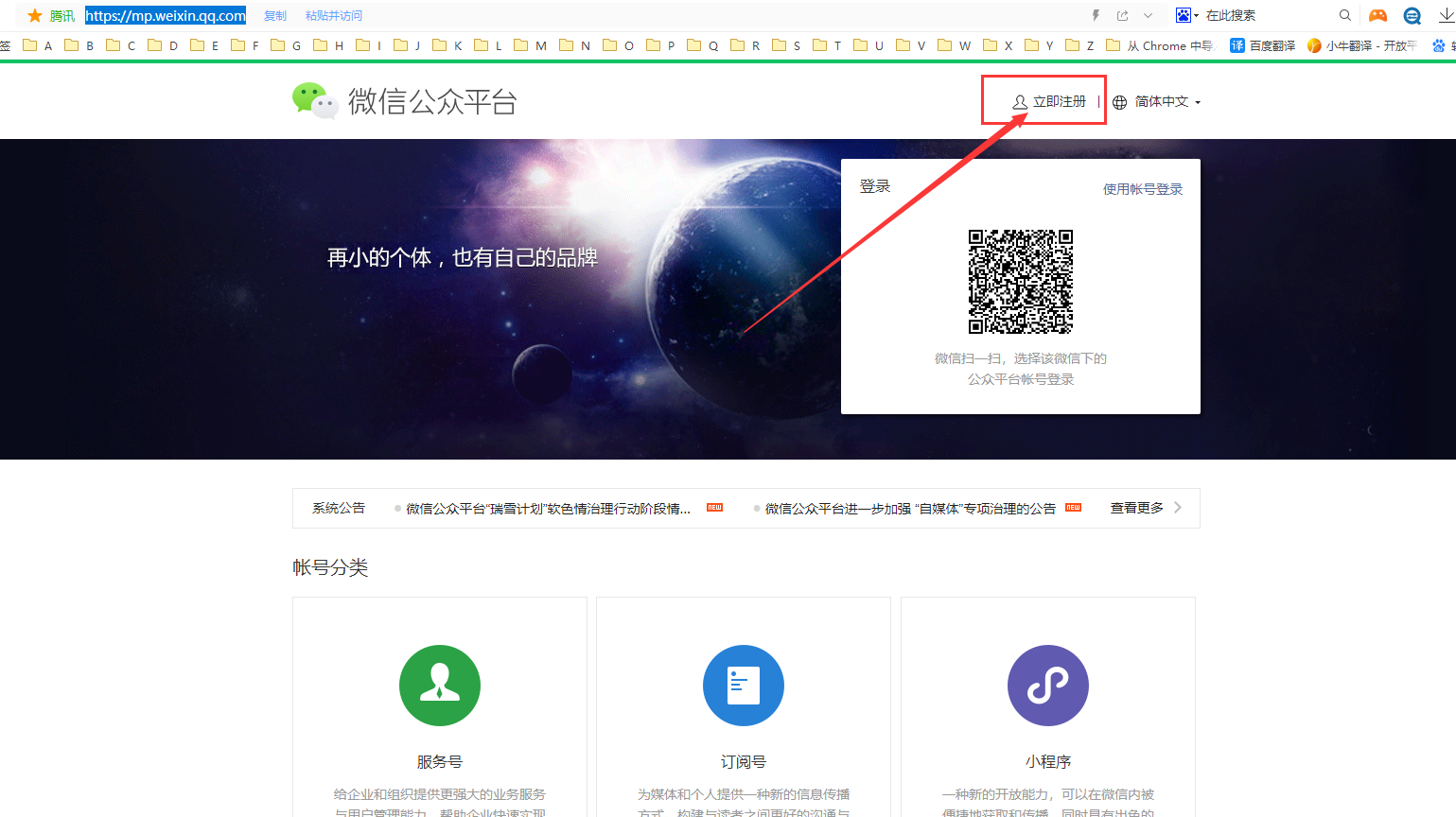
Task: Open the 自媒体 专项治理 announcement link
Action: coord(910,509)
